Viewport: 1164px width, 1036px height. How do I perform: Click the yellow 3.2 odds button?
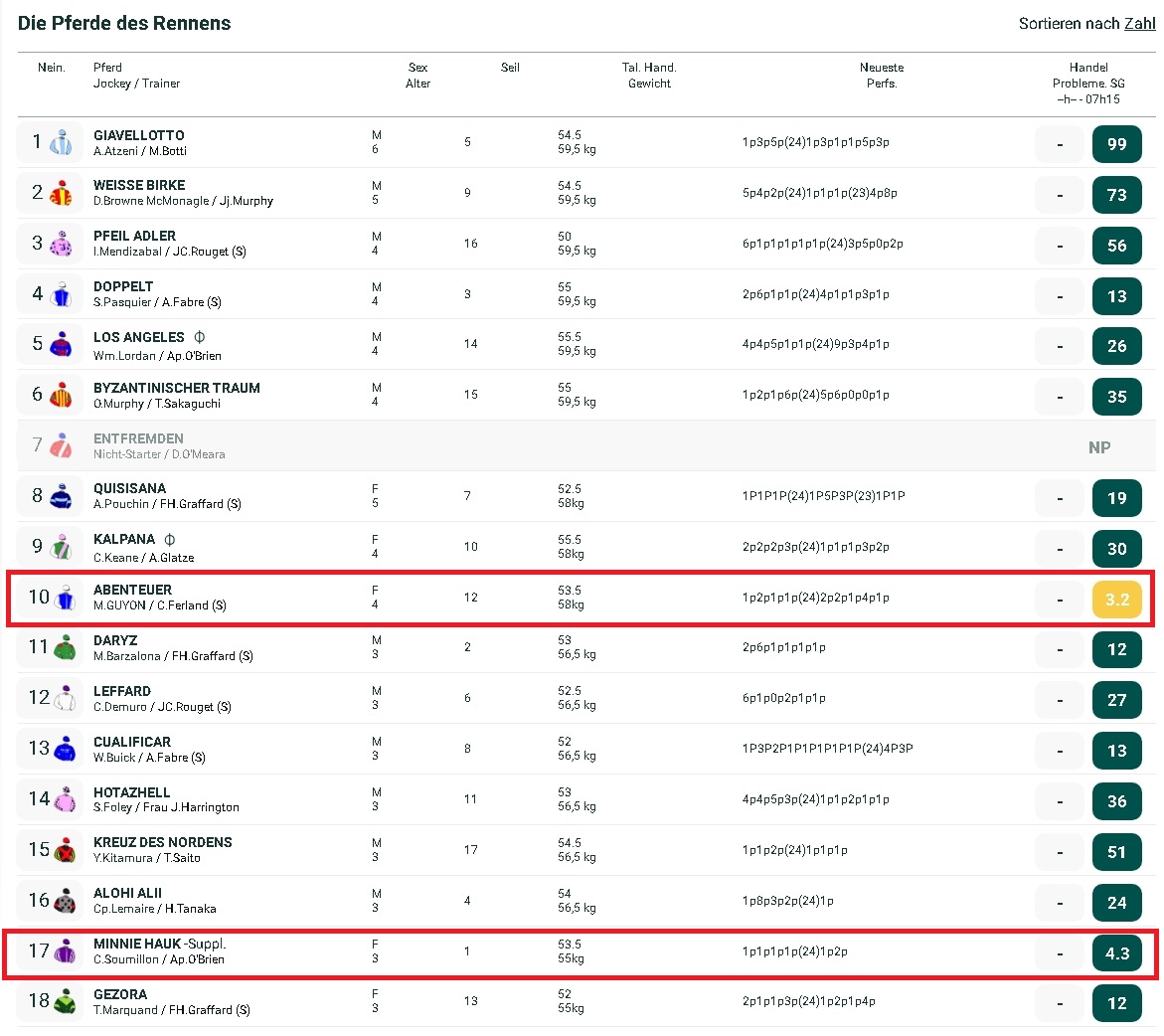click(1116, 600)
